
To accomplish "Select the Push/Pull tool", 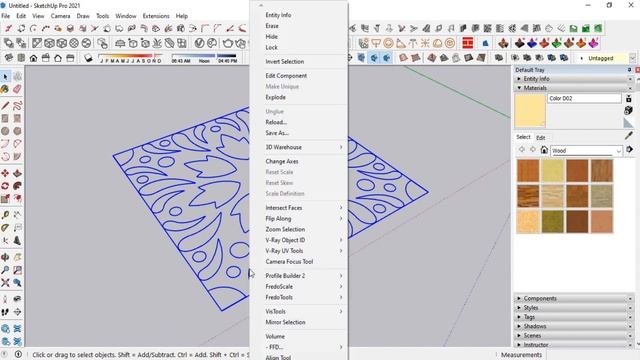I will (x=17, y=173).
